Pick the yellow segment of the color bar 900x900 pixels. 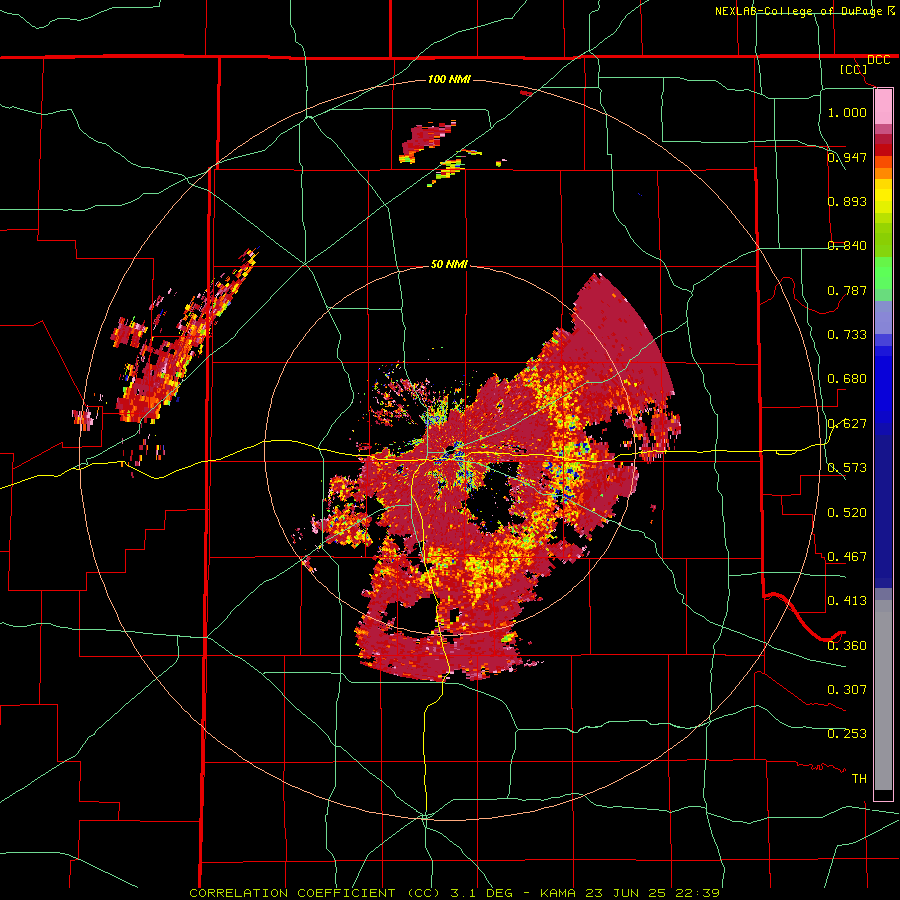883,196
